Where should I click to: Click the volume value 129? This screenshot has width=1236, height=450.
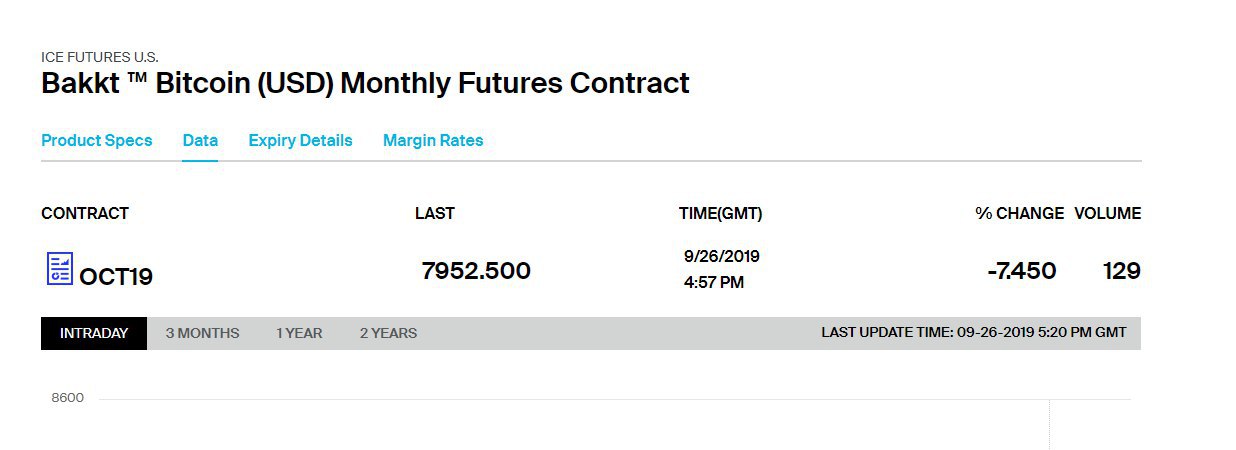[1122, 271]
